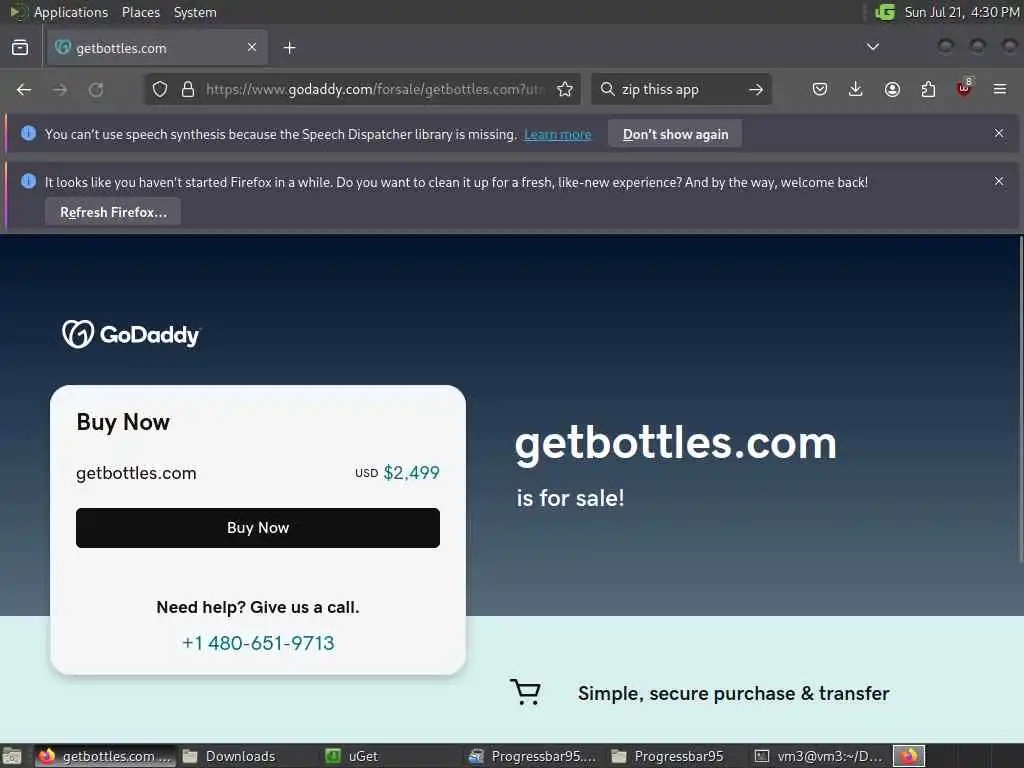The width and height of the screenshot is (1024, 768).
Task: Switch to Progressbar95 folder in taskbar
Action: (x=669, y=756)
